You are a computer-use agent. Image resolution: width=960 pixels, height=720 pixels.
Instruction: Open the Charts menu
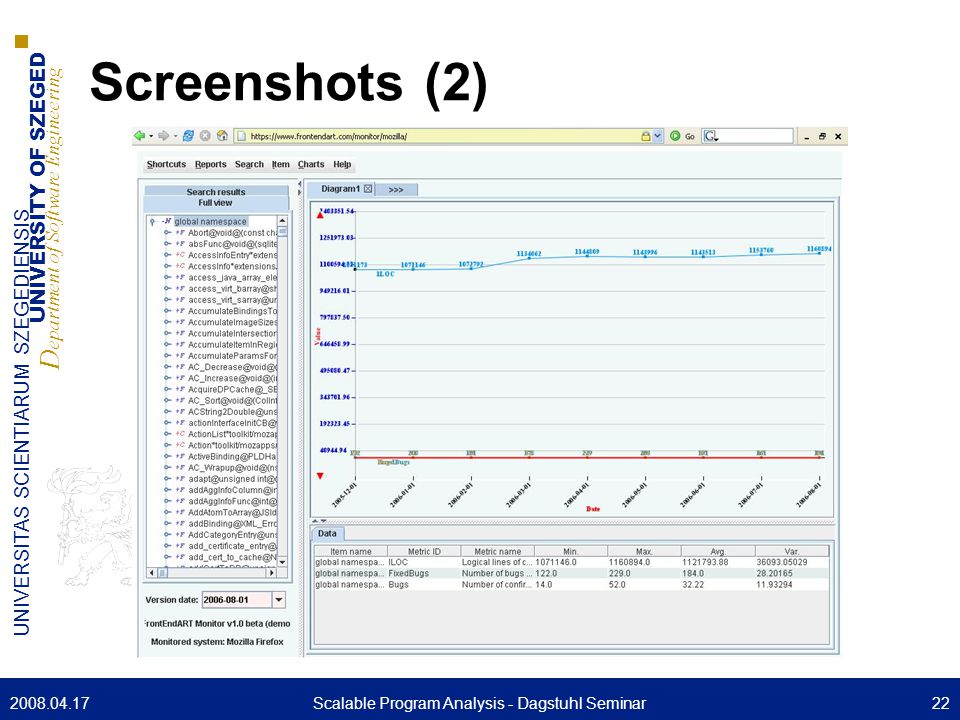pos(311,164)
